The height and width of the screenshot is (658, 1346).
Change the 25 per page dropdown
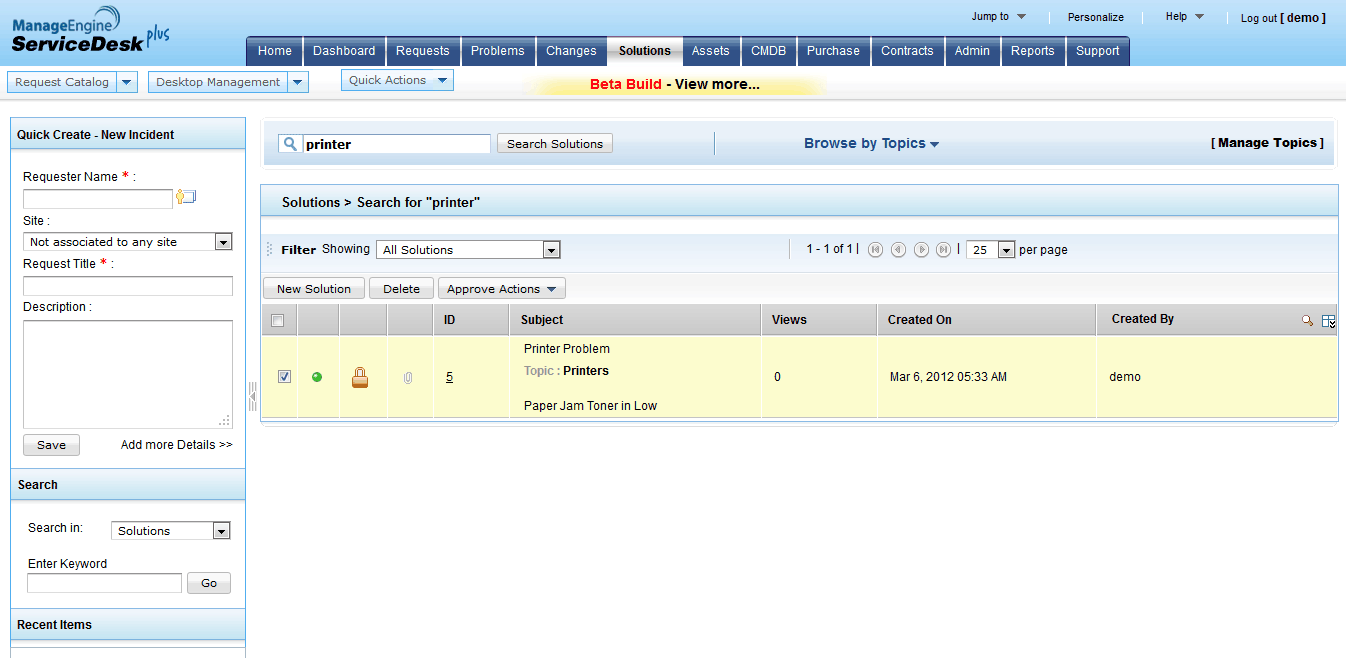(991, 250)
